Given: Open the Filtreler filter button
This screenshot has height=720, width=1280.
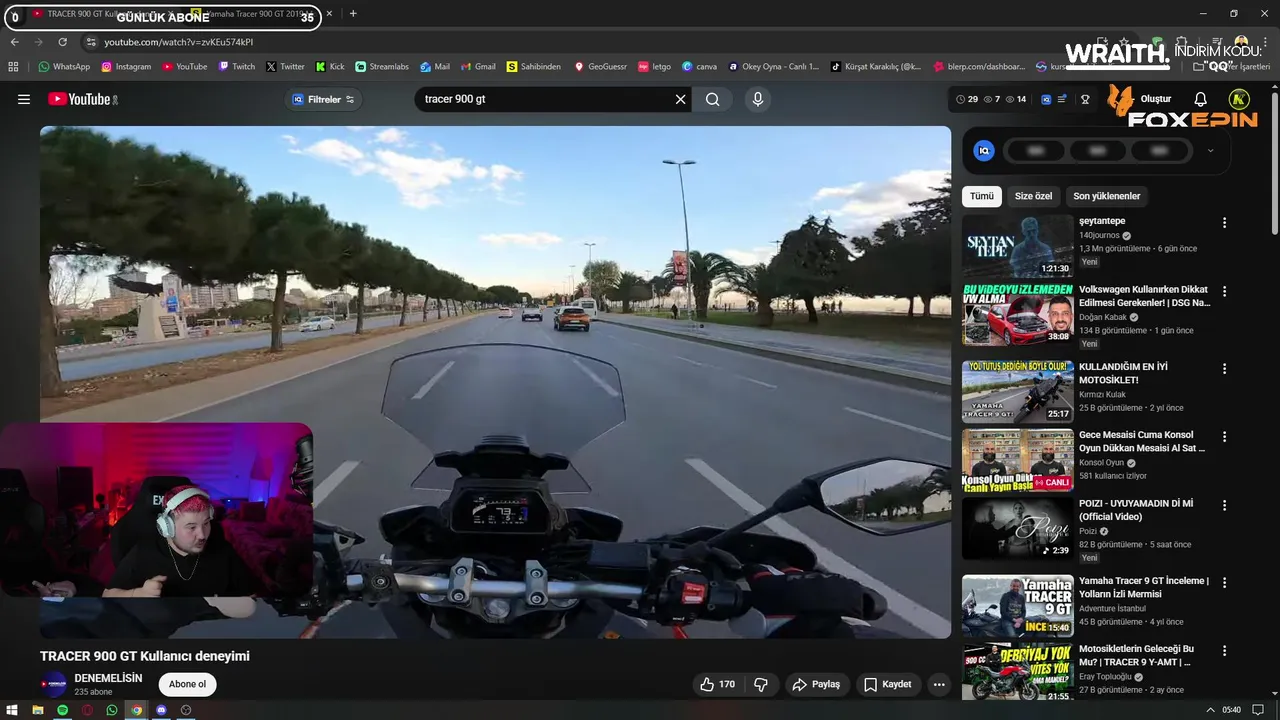Looking at the screenshot, I should (x=323, y=99).
